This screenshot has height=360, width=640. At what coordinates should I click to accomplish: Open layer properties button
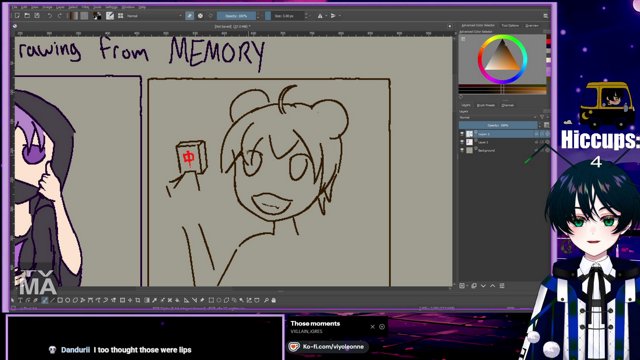(502, 286)
